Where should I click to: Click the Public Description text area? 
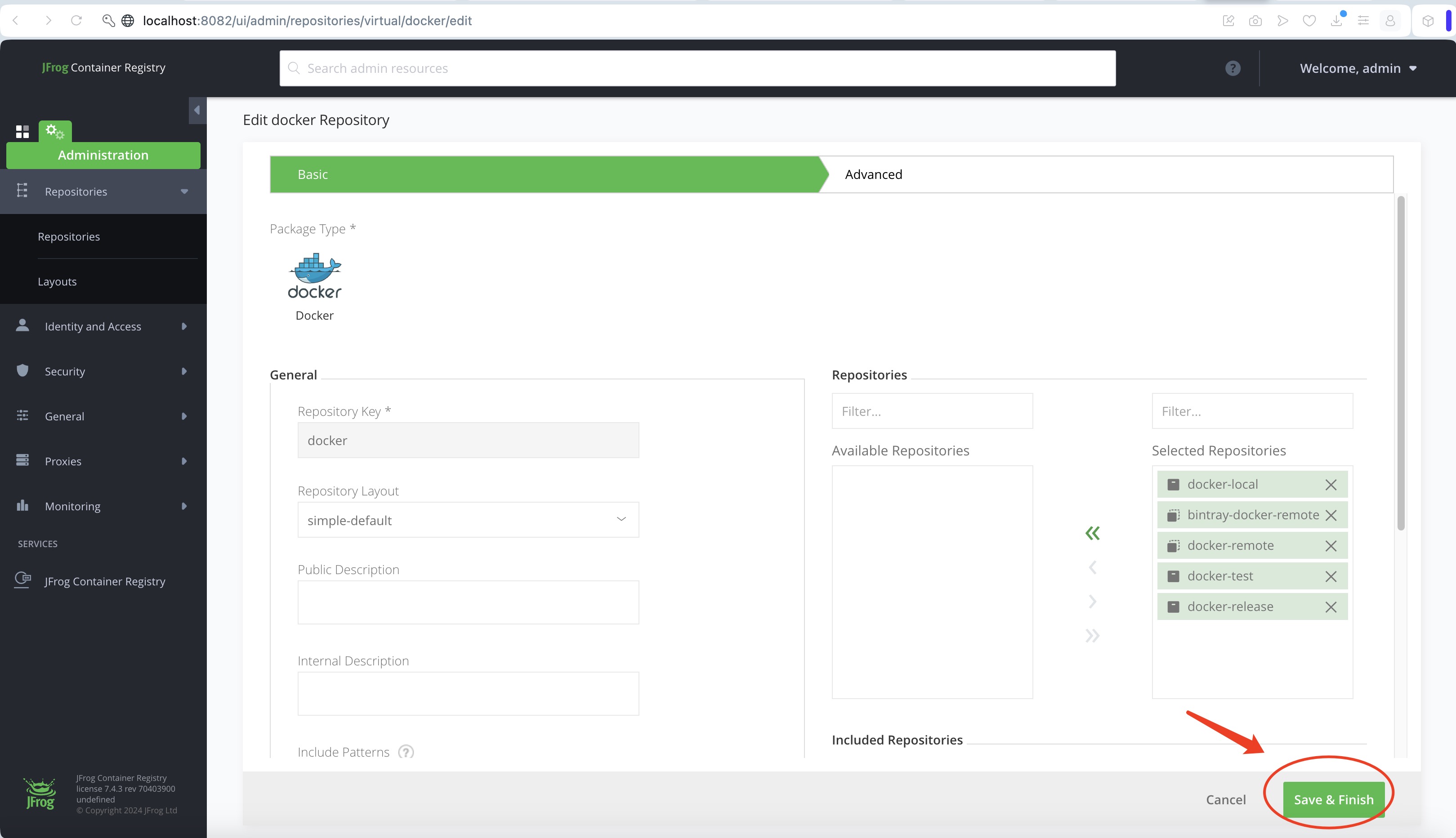pyautogui.click(x=468, y=602)
